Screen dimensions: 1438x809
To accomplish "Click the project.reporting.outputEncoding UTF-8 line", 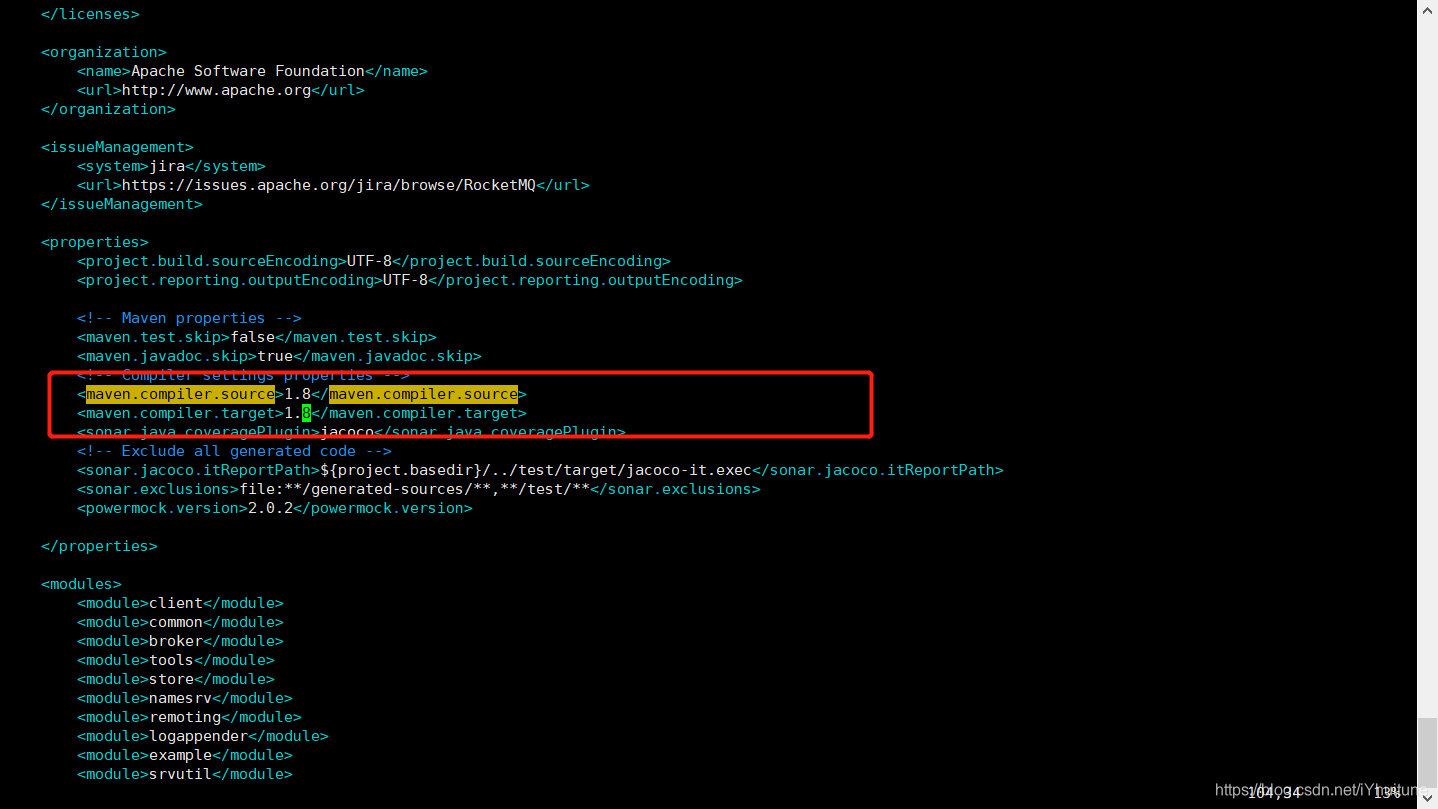I will (x=410, y=280).
